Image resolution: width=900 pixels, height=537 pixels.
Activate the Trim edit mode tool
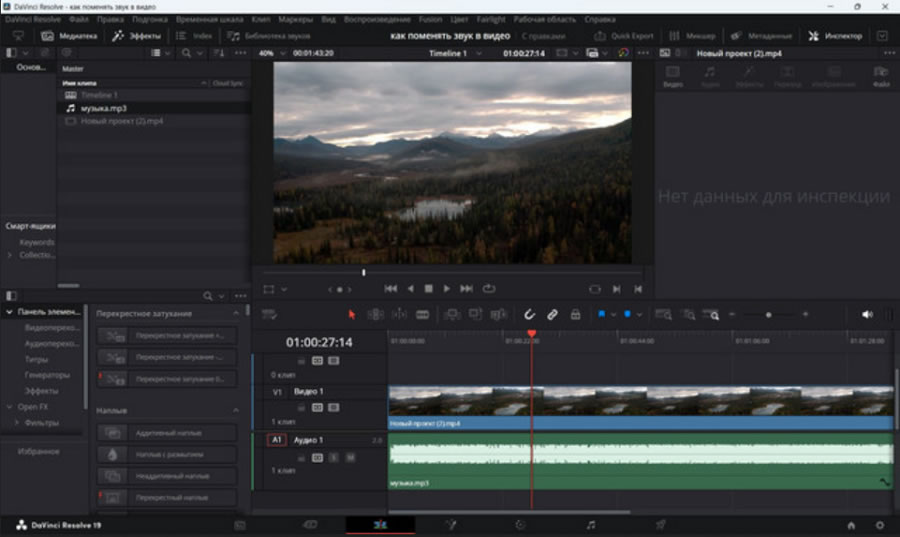375,314
